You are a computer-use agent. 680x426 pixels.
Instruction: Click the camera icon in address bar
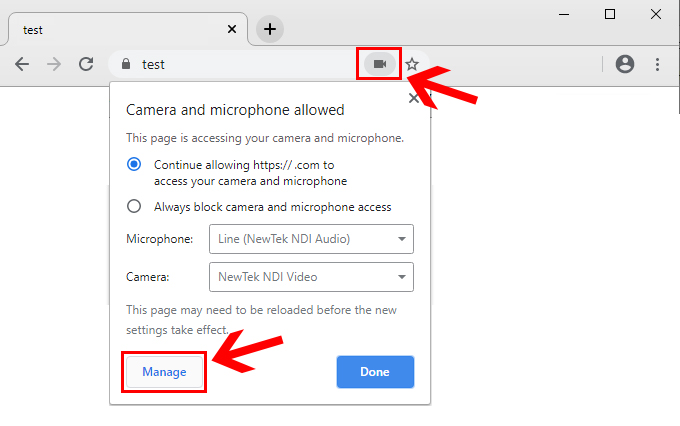(379, 64)
